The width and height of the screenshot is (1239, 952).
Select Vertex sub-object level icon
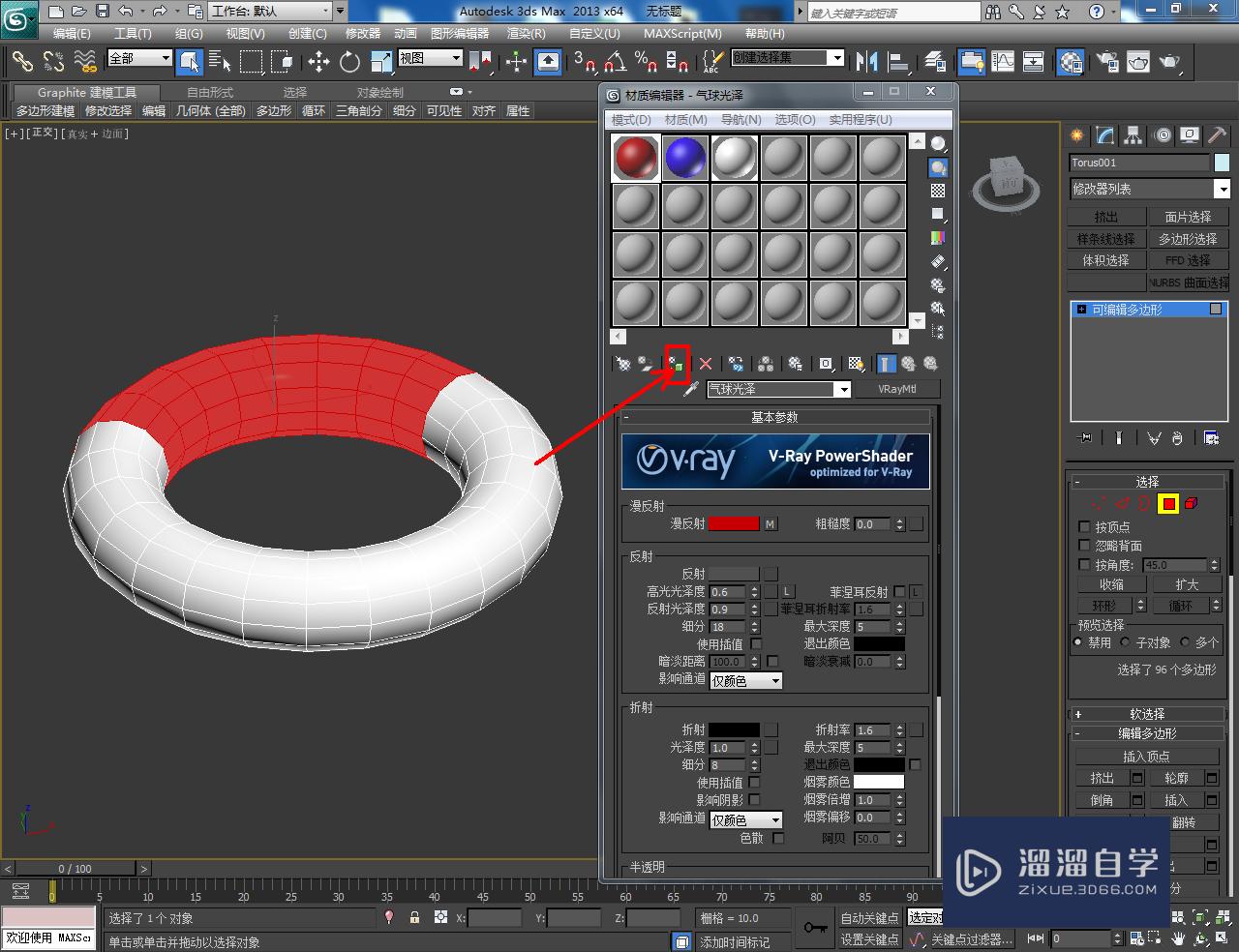(1098, 503)
